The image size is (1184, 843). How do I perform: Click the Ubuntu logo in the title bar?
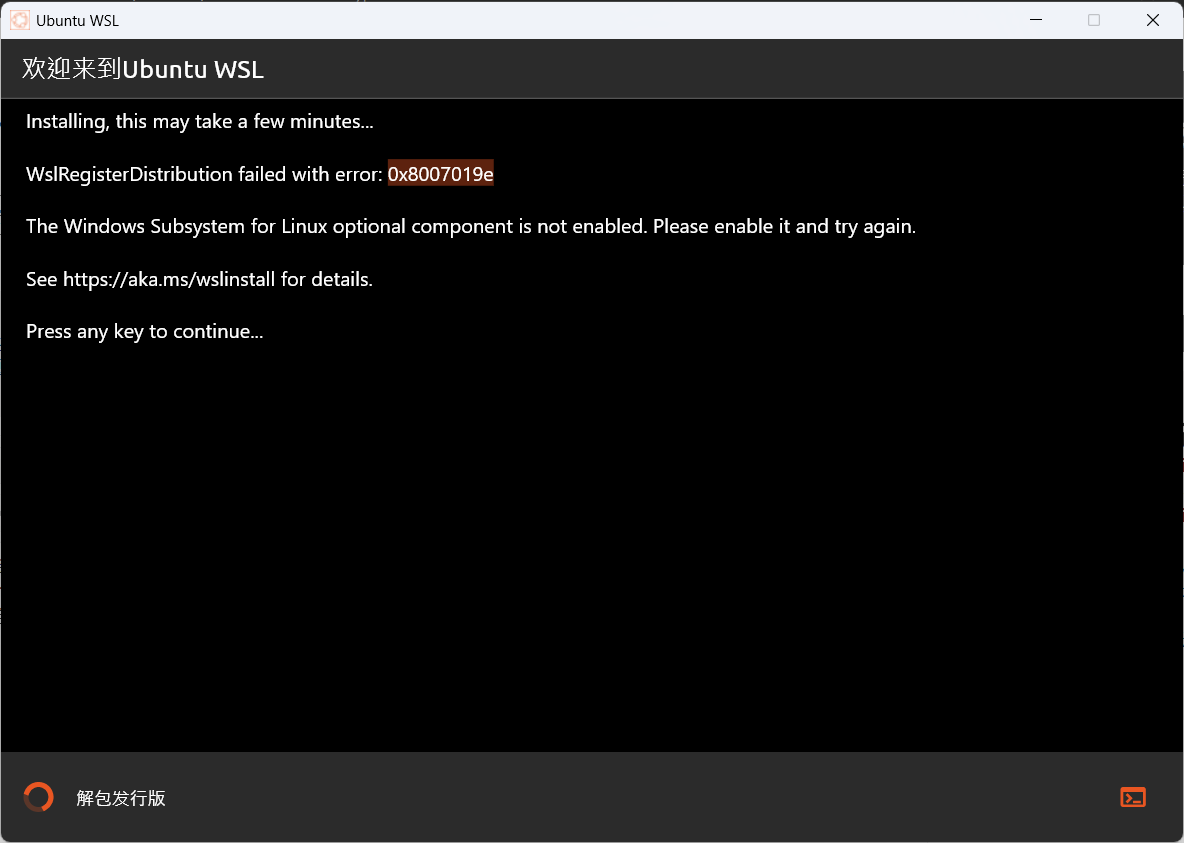[18, 19]
